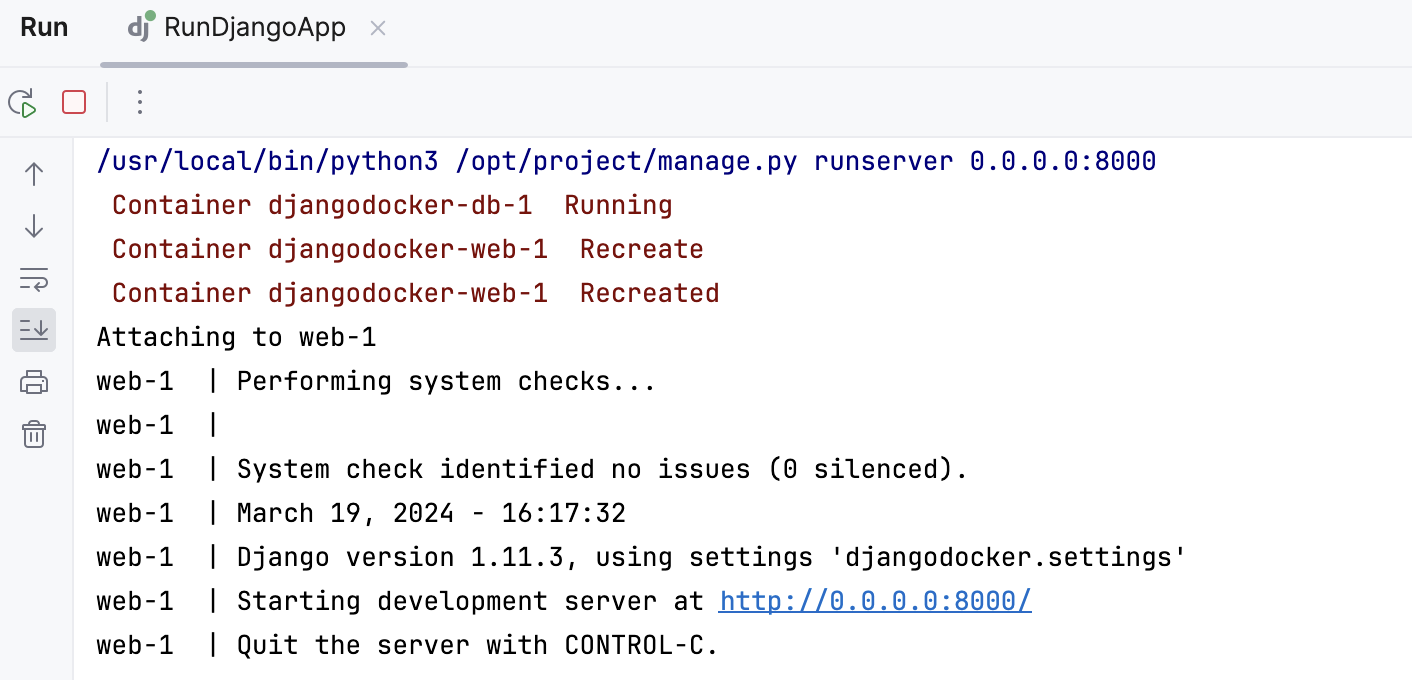The height and width of the screenshot is (680, 1412).
Task: Jump to next message using down arrow icon
Action: coord(33,226)
